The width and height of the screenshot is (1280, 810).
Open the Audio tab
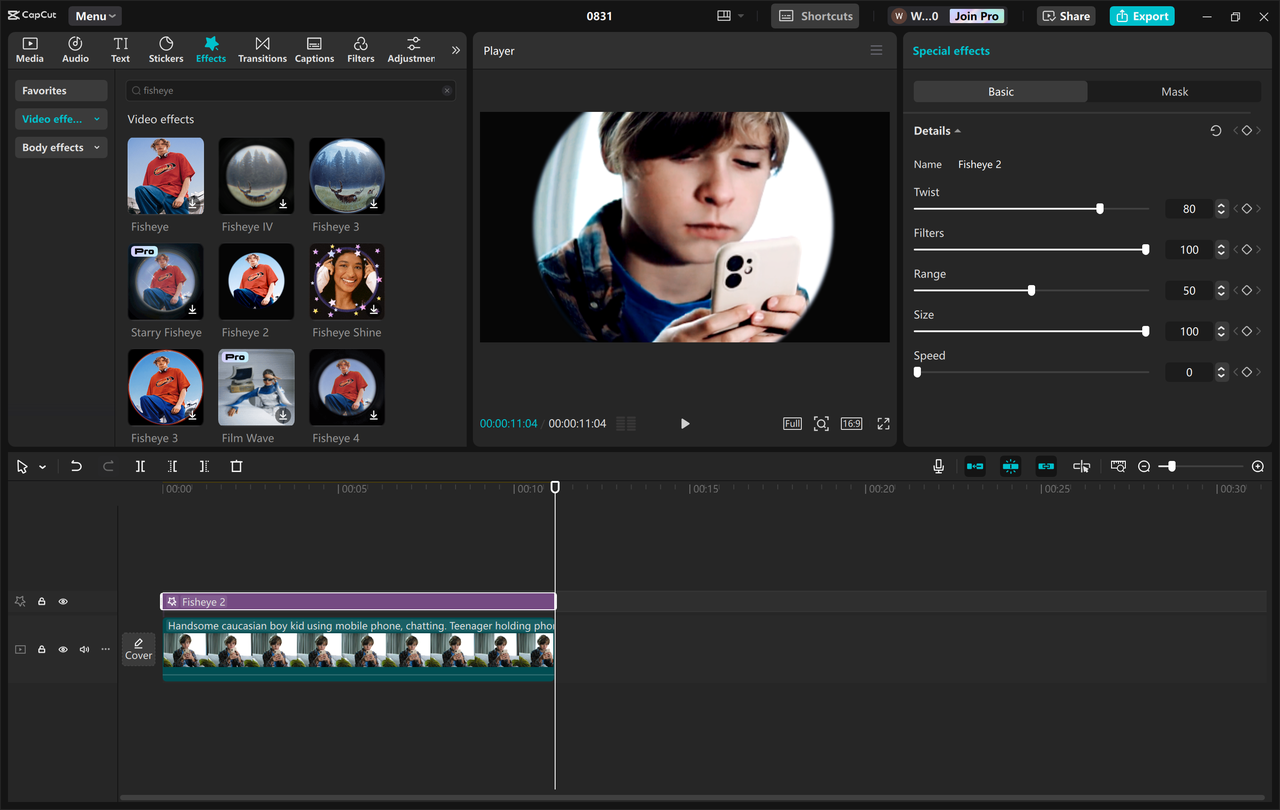pyautogui.click(x=75, y=50)
